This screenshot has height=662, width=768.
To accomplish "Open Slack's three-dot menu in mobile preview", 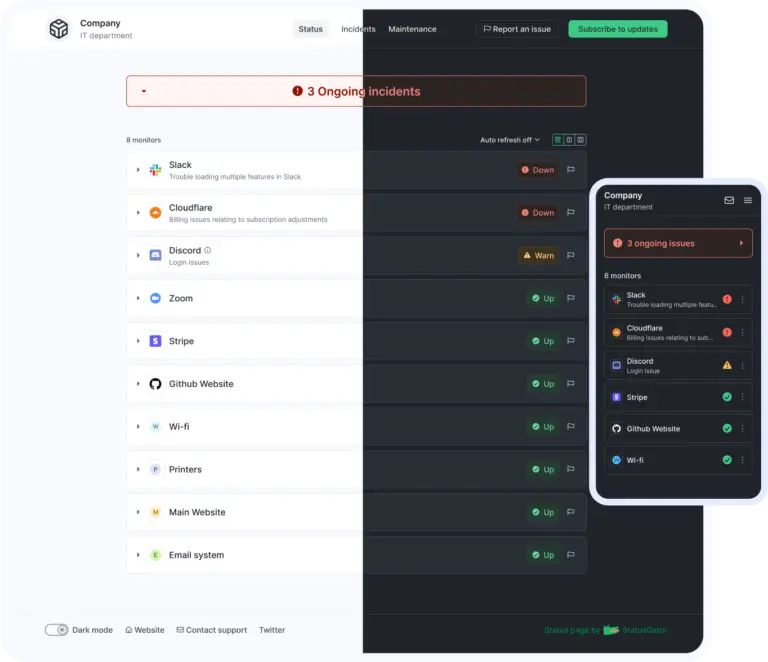I will pyautogui.click(x=743, y=299).
